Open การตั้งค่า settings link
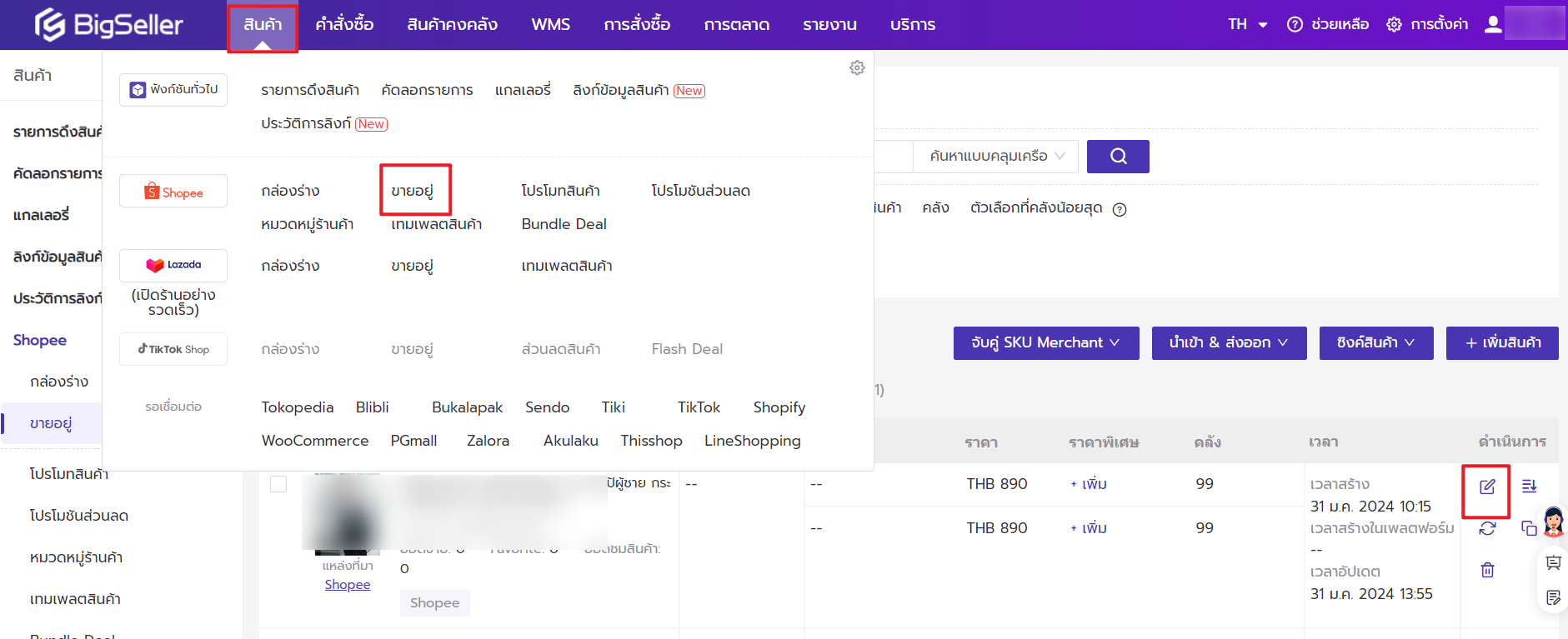Viewport: 1568px width, 639px height. (x=1439, y=24)
